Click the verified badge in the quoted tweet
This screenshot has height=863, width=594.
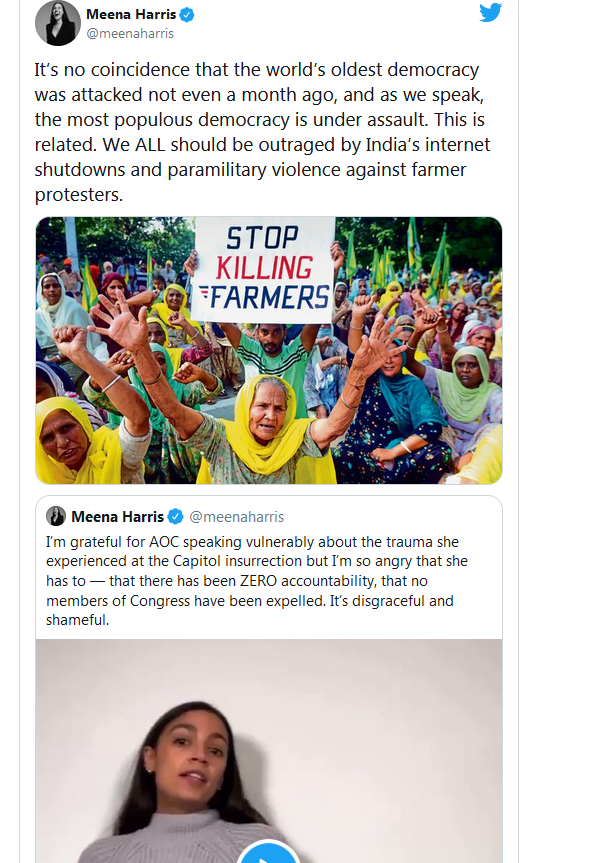[175, 517]
